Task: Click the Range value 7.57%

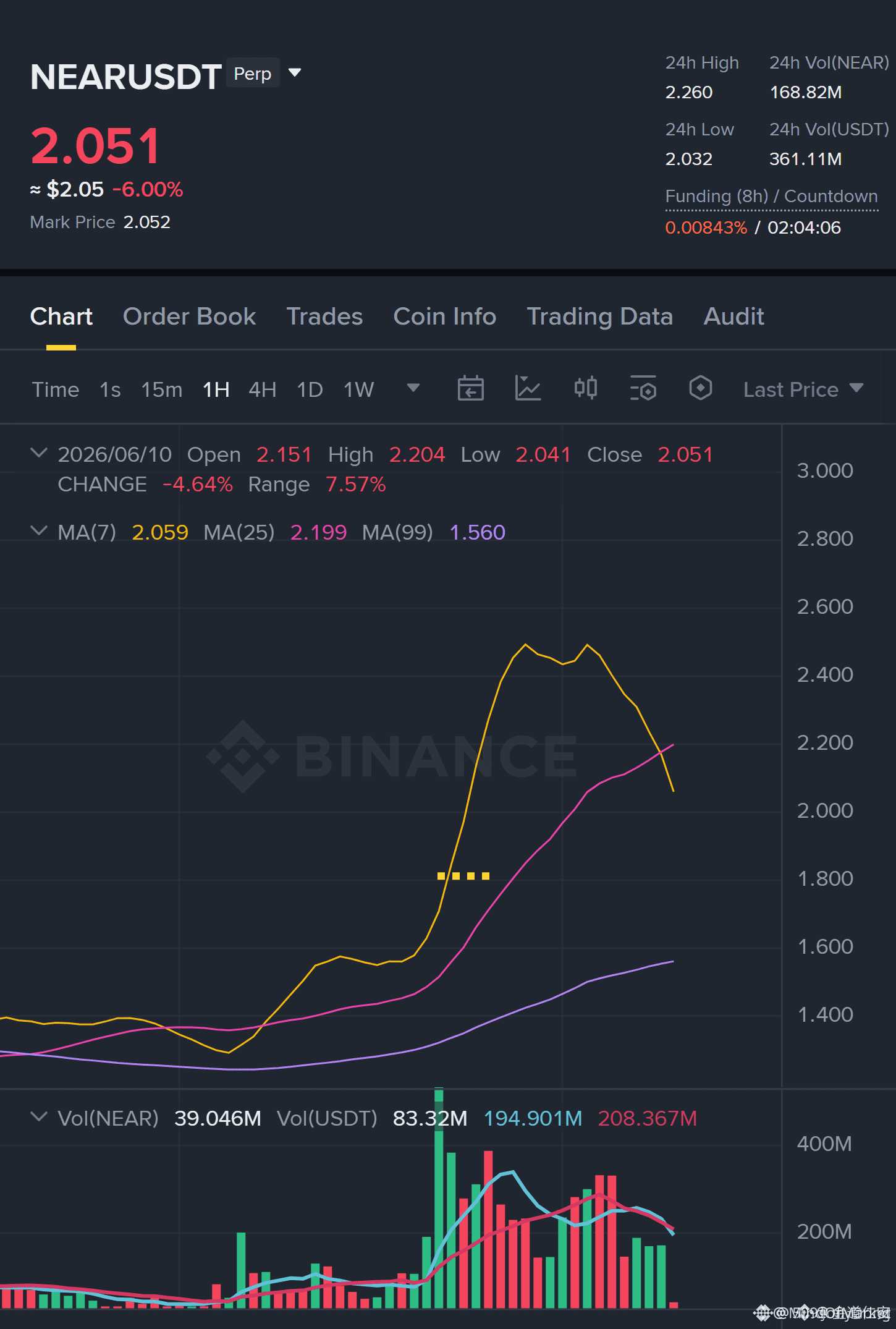Action: [x=356, y=484]
